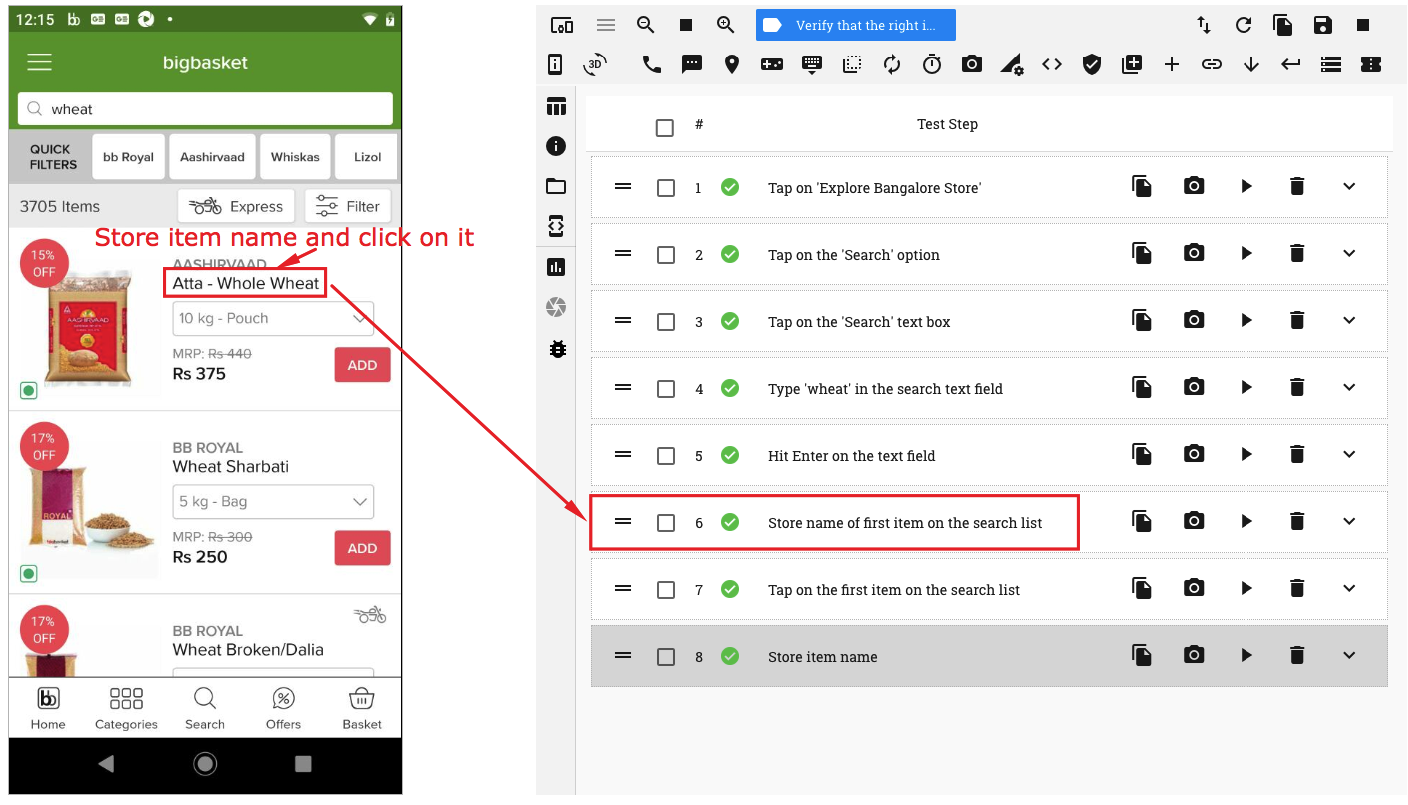Check the box for step 5
The width and height of the screenshot is (1408, 805).
tap(666, 456)
